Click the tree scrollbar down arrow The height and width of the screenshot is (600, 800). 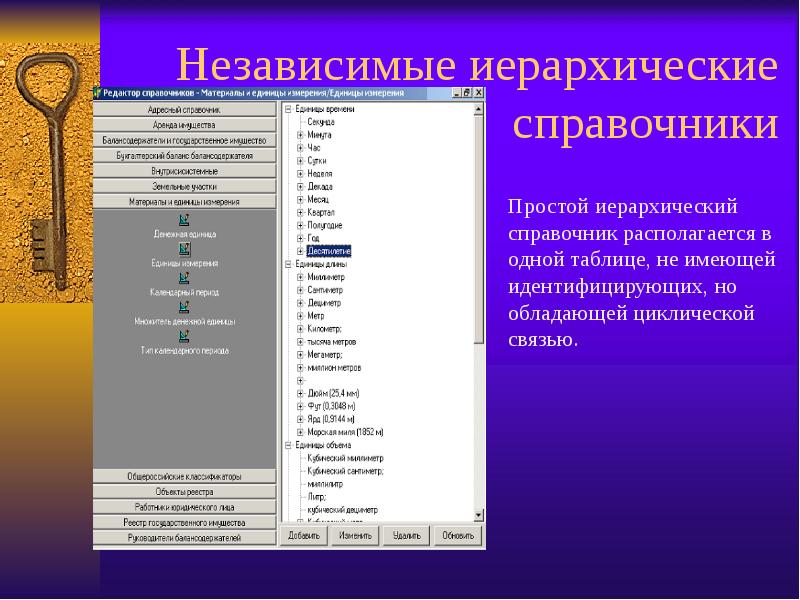tap(479, 517)
